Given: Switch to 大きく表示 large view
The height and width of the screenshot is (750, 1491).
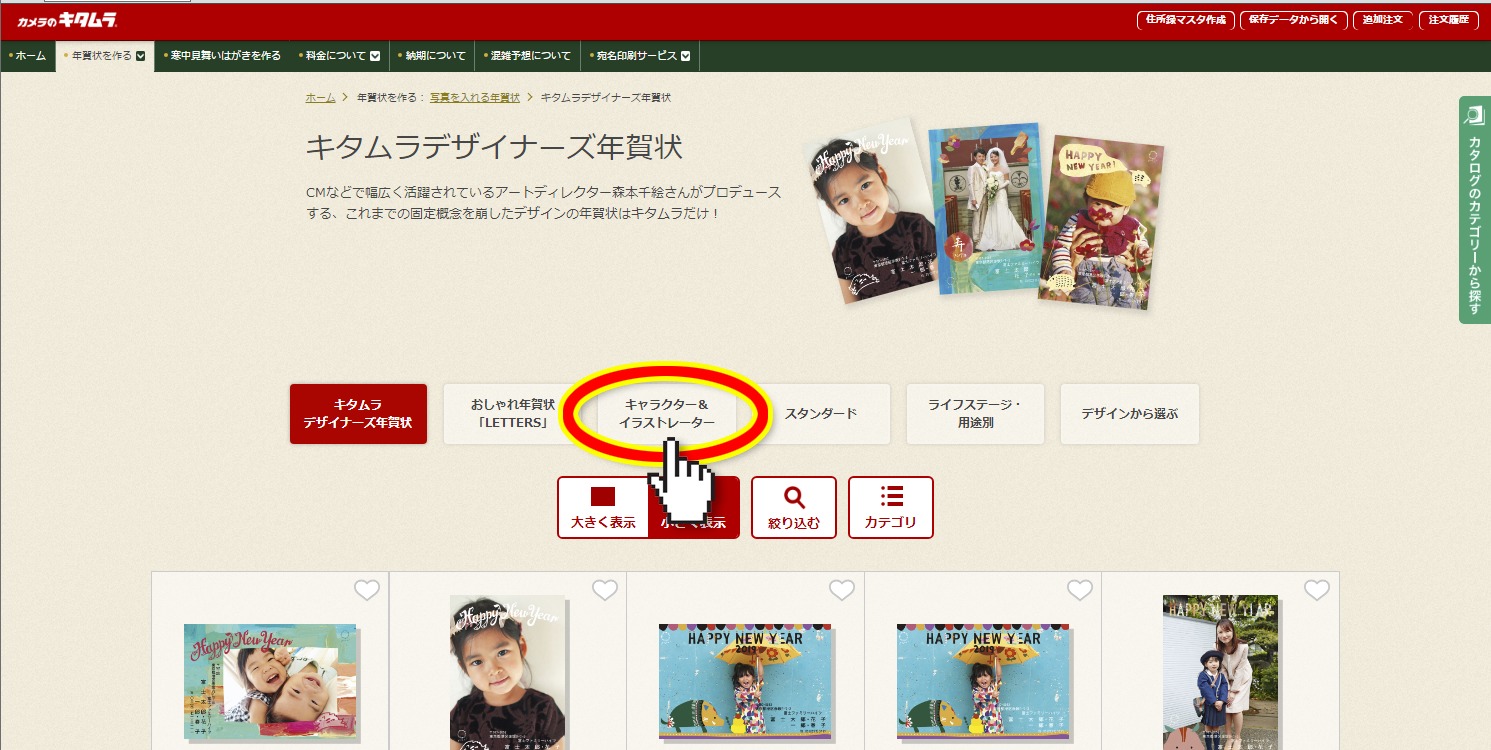Looking at the screenshot, I should coord(603,508).
